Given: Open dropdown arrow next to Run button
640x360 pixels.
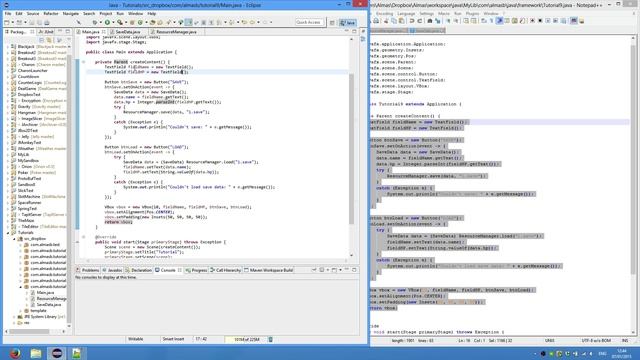Looking at the screenshot, I should tap(112, 23).
